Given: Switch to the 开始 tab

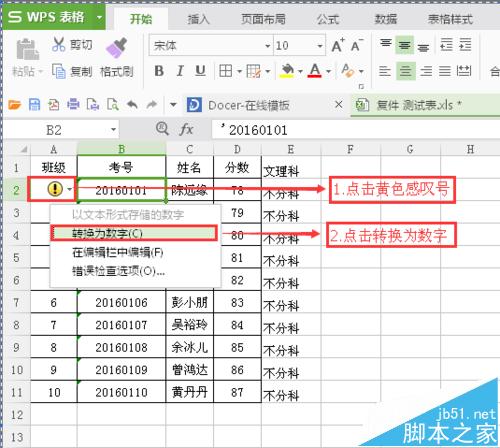Looking at the screenshot, I should click(x=141, y=19).
